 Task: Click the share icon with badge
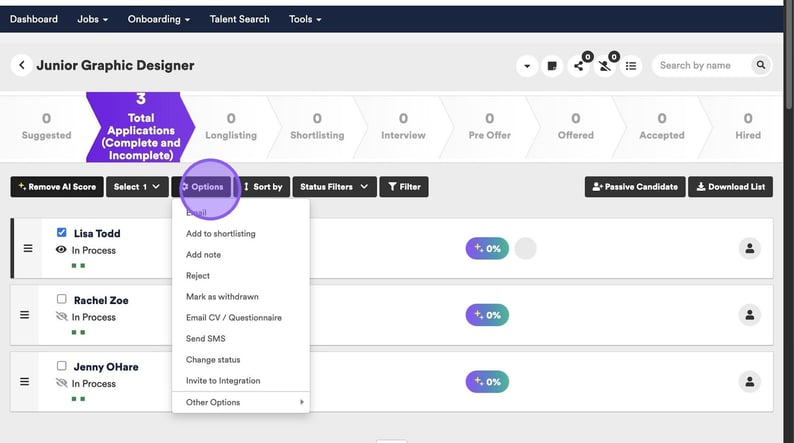point(578,66)
